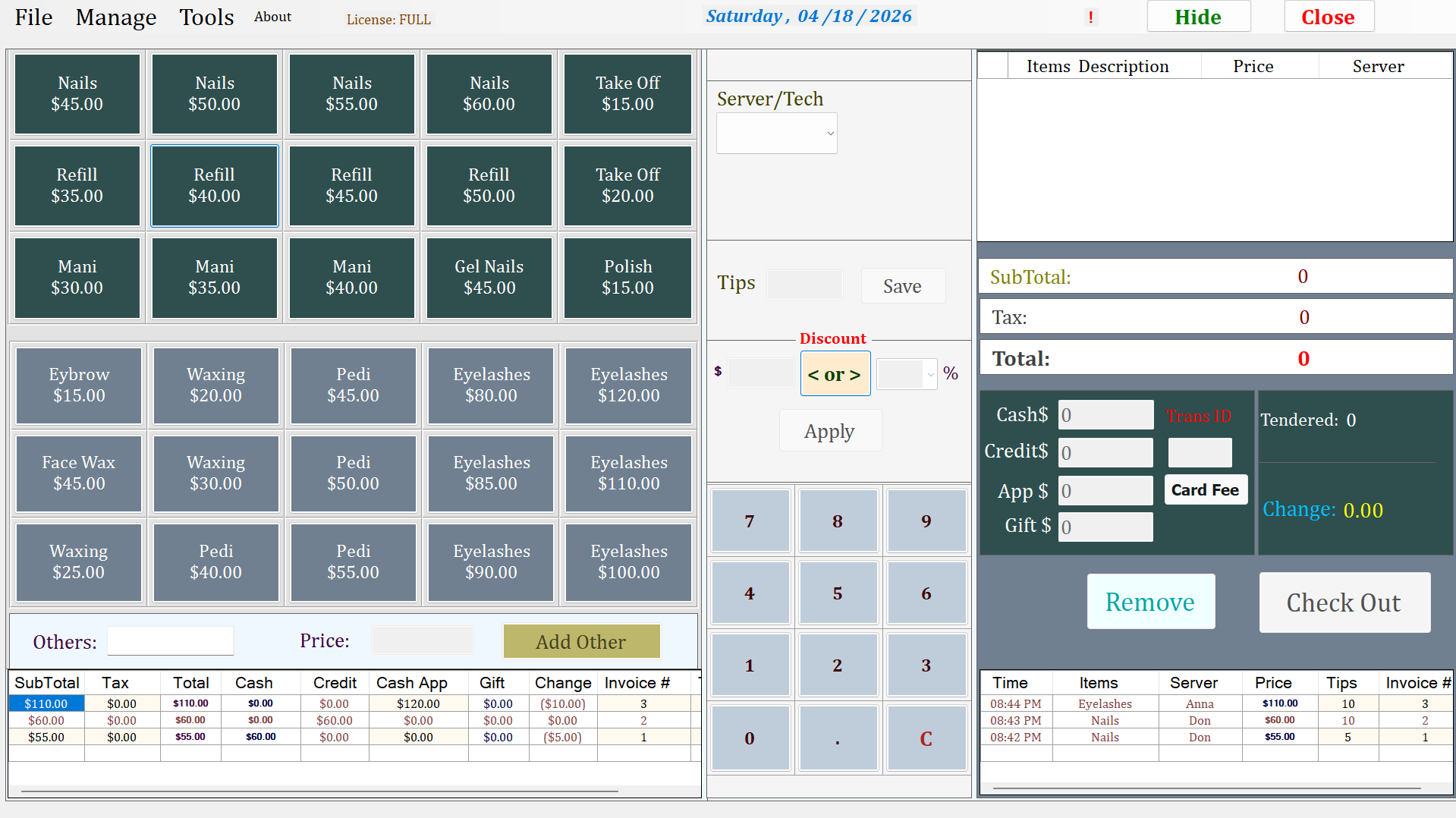Click the About menu item
This screenshot has height=818, width=1456.
click(x=272, y=16)
